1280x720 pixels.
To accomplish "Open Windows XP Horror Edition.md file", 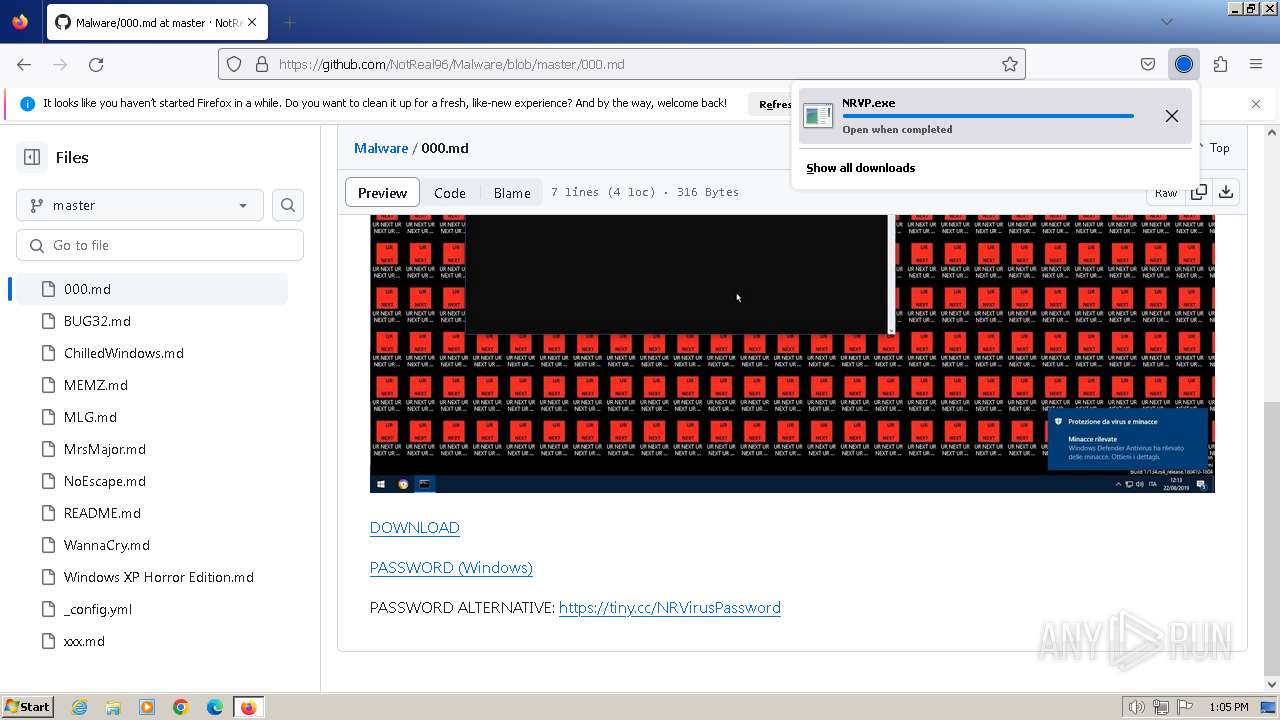I will [159, 577].
